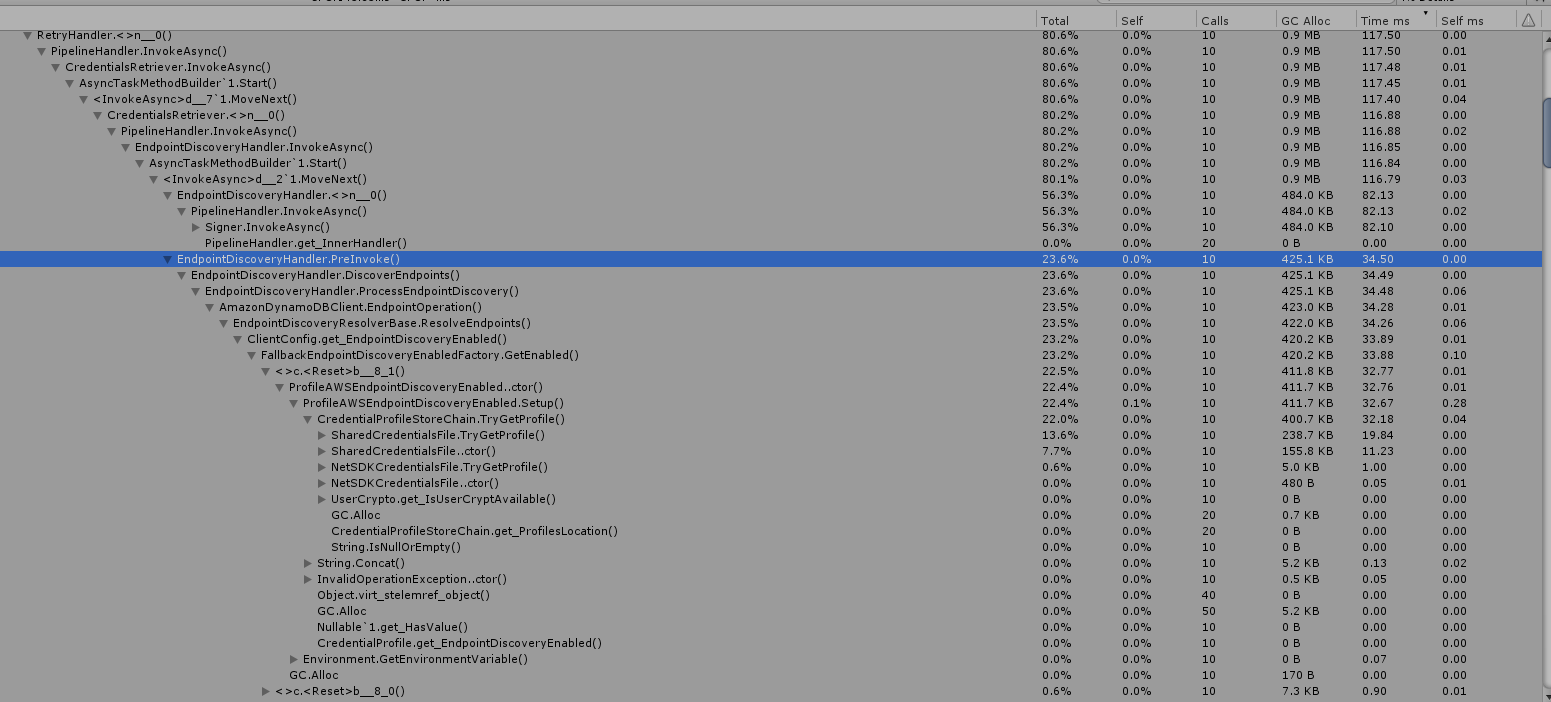Viewport: 1551px width, 702px height.
Task: Select Object.virt_stelemref_object() row
Action: [x=770, y=595]
